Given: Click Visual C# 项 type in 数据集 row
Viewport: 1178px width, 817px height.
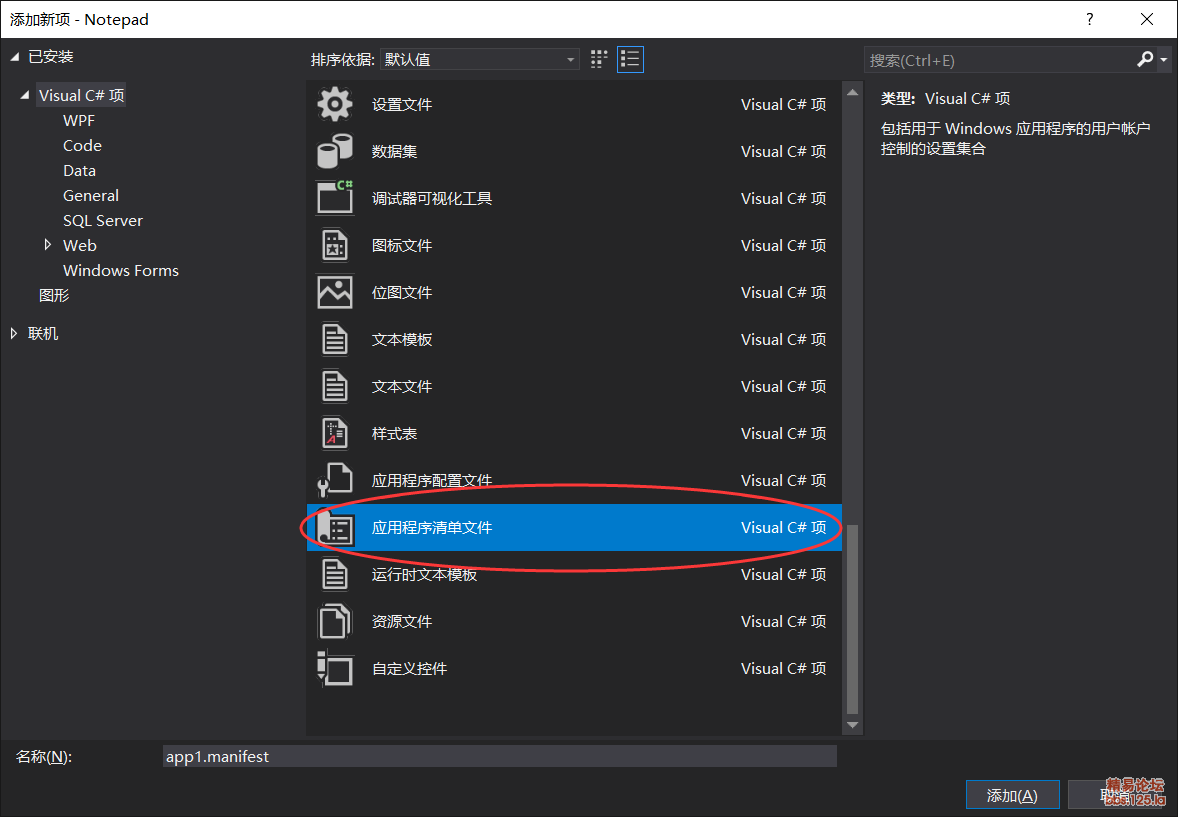Looking at the screenshot, I should pyautogui.click(x=784, y=151).
